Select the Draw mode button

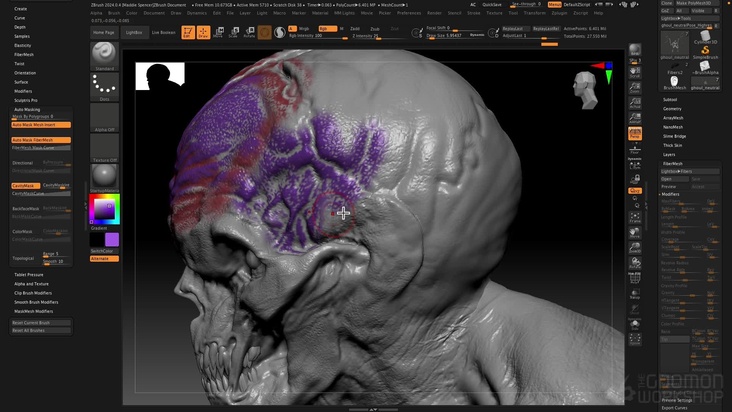coord(204,32)
